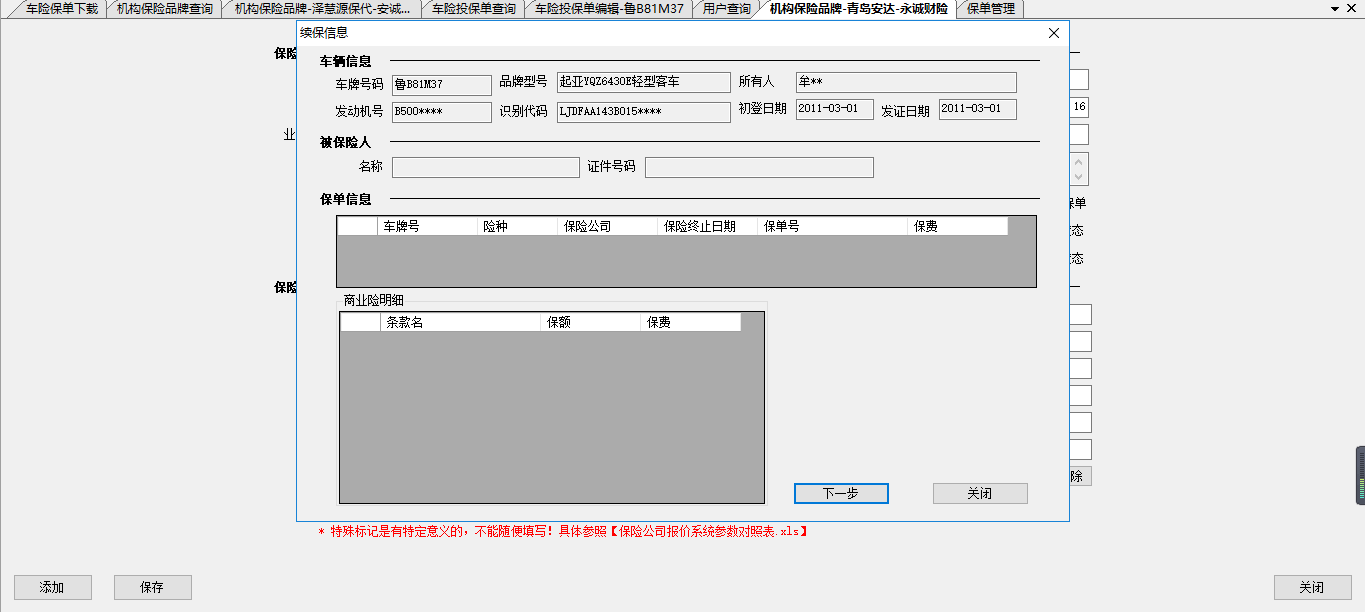Click the 车牌号码 field 鲁B81M37
Screen dimensions: 1365x612
point(442,85)
